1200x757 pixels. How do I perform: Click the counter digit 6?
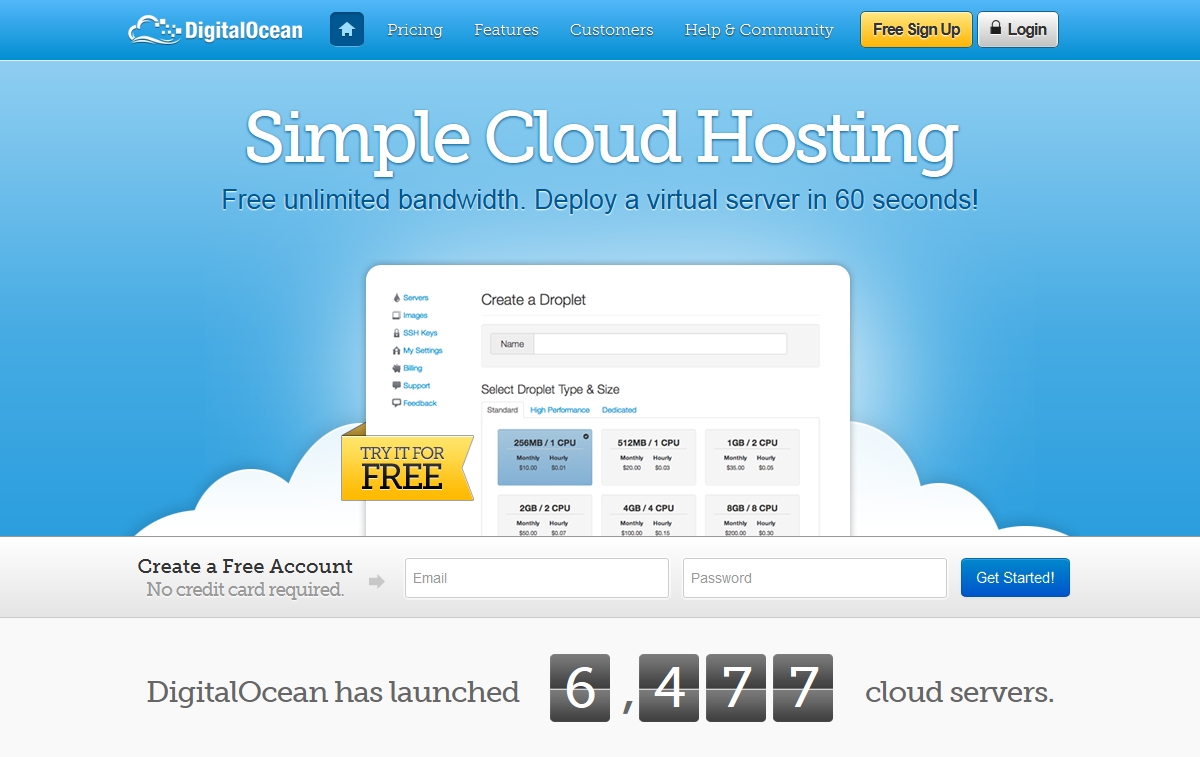(x=580, y=688)
